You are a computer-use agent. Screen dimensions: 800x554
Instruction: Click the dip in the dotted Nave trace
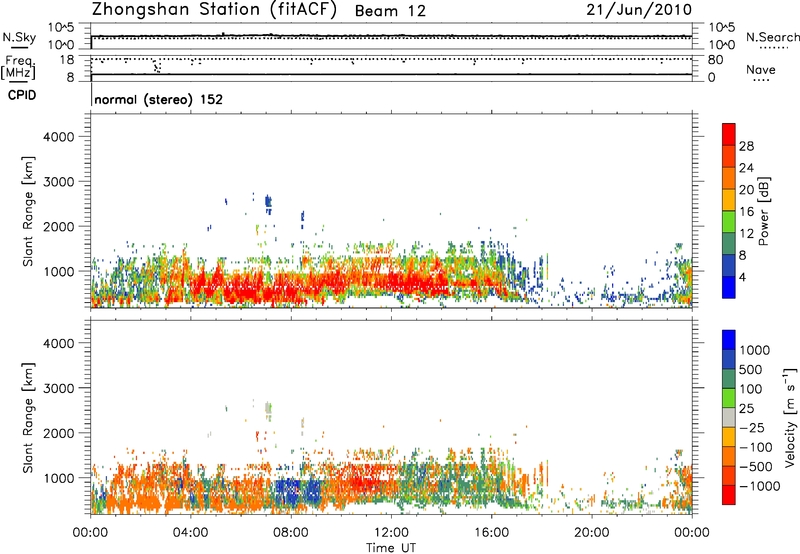pyautogui.click(x=158, y=66)
